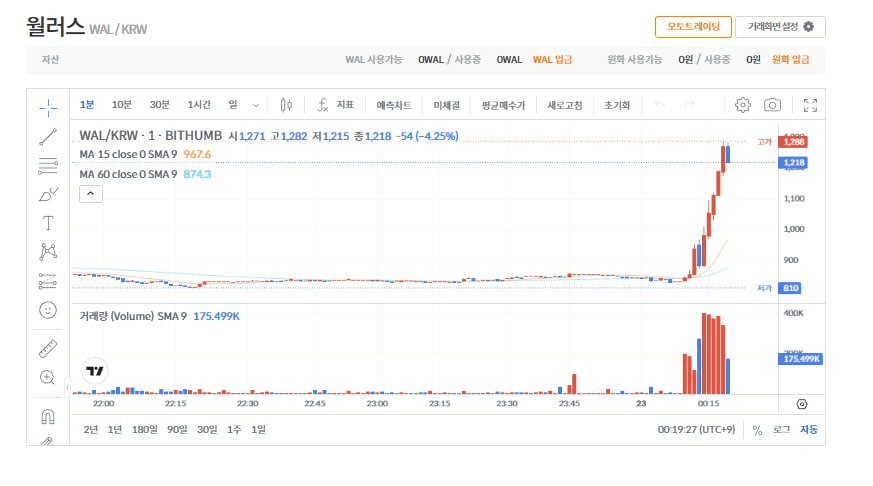The width and height of the screenshot is (873, 486).
Task: Set range to 1일
Action: pos(258,430)
